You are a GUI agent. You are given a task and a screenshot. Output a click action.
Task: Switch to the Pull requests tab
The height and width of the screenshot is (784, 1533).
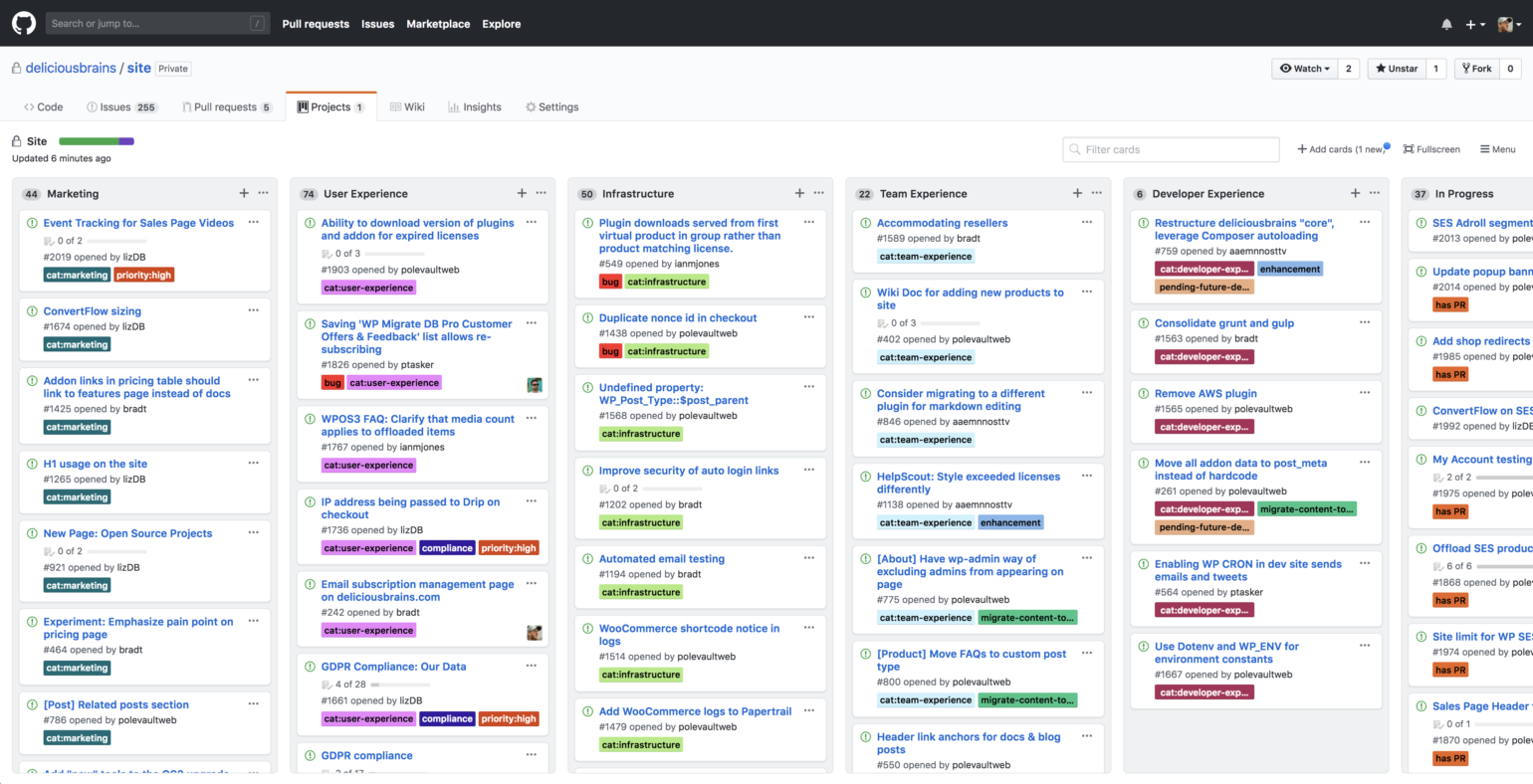[x=227, y=106]
